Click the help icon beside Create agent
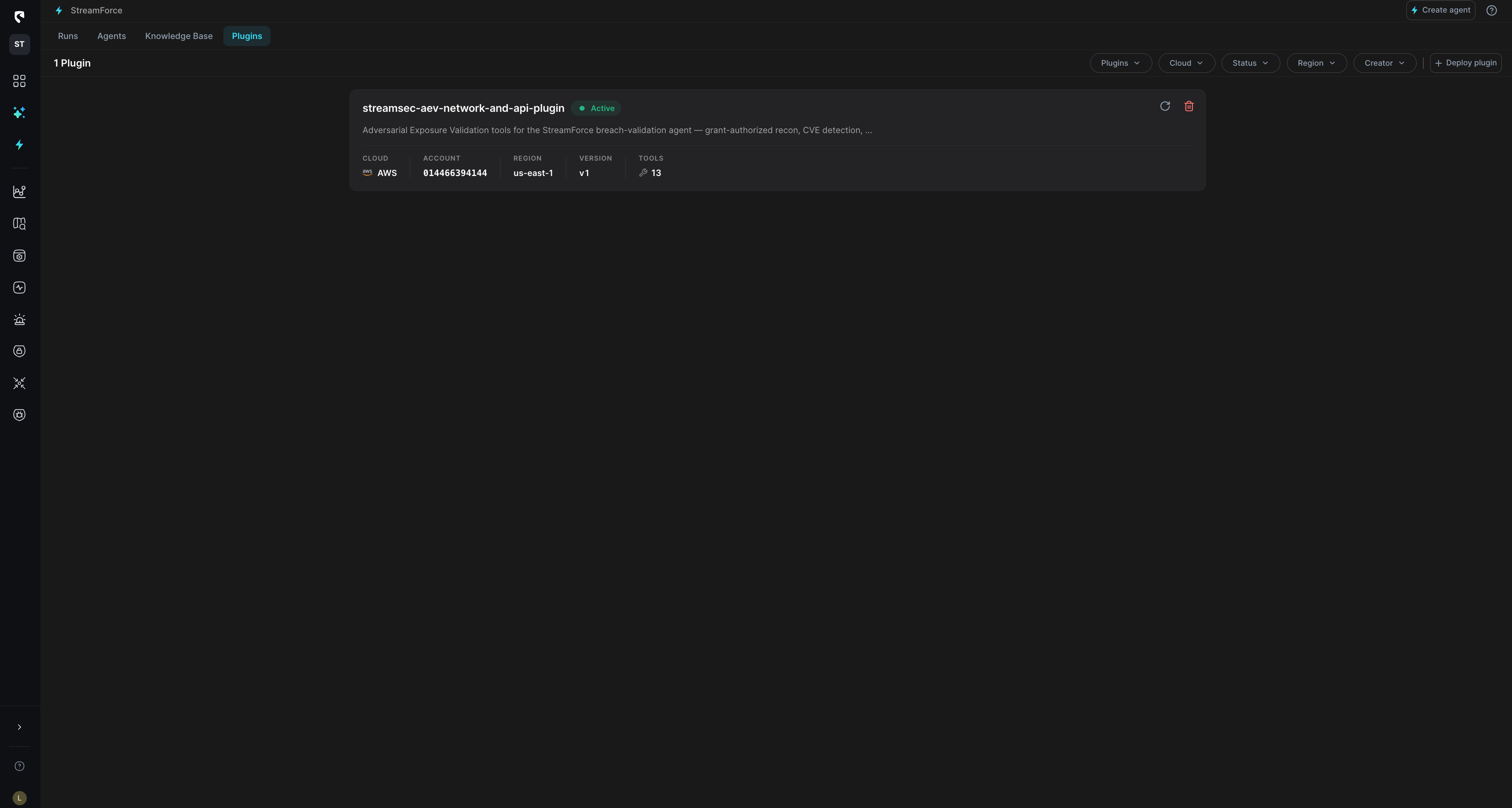Screen dimensions: 1512x808 (1492, 10)
